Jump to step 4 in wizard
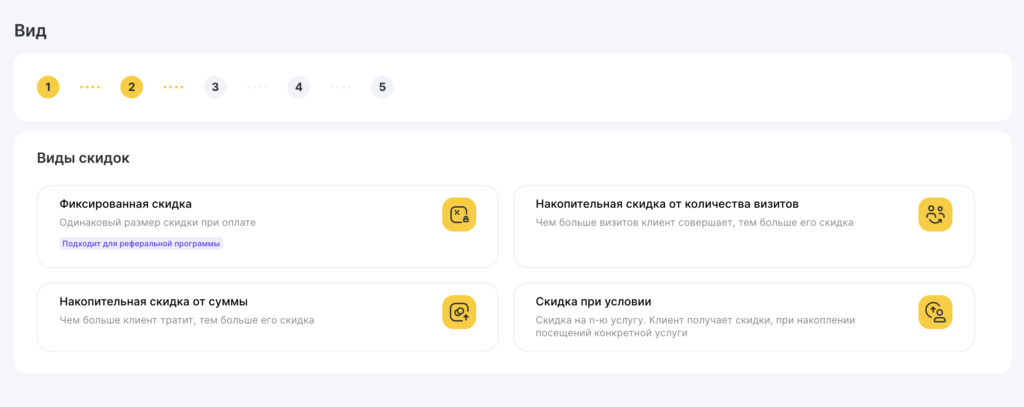 298,87
